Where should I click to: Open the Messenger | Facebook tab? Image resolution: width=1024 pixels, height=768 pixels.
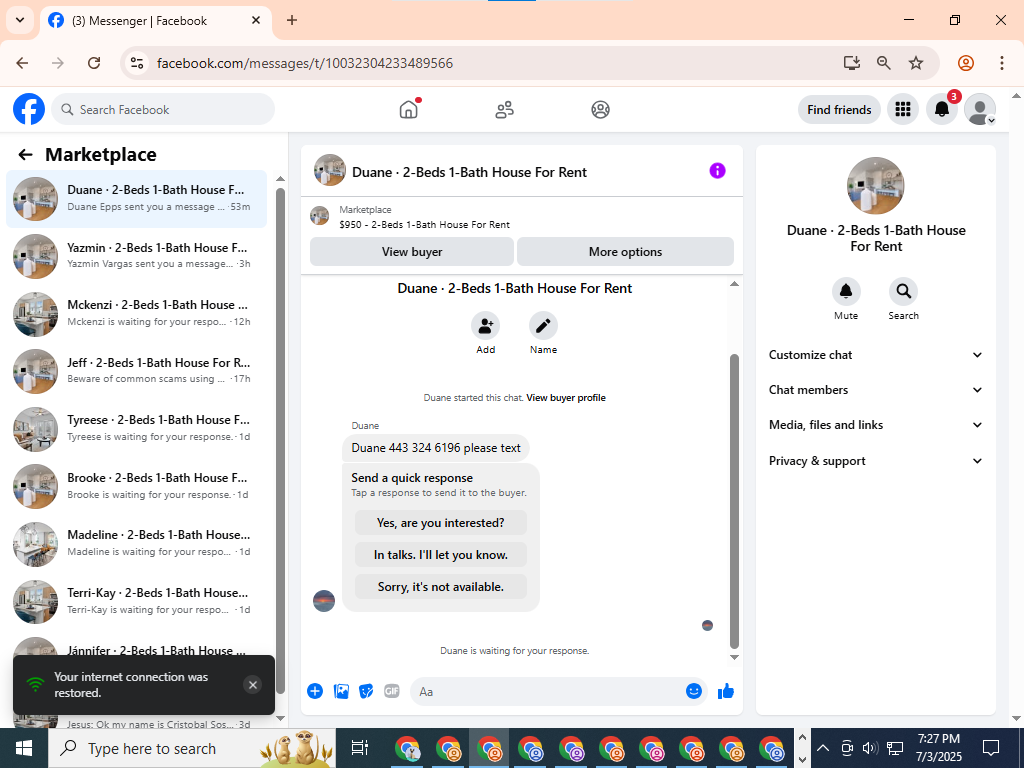(155, 21)
